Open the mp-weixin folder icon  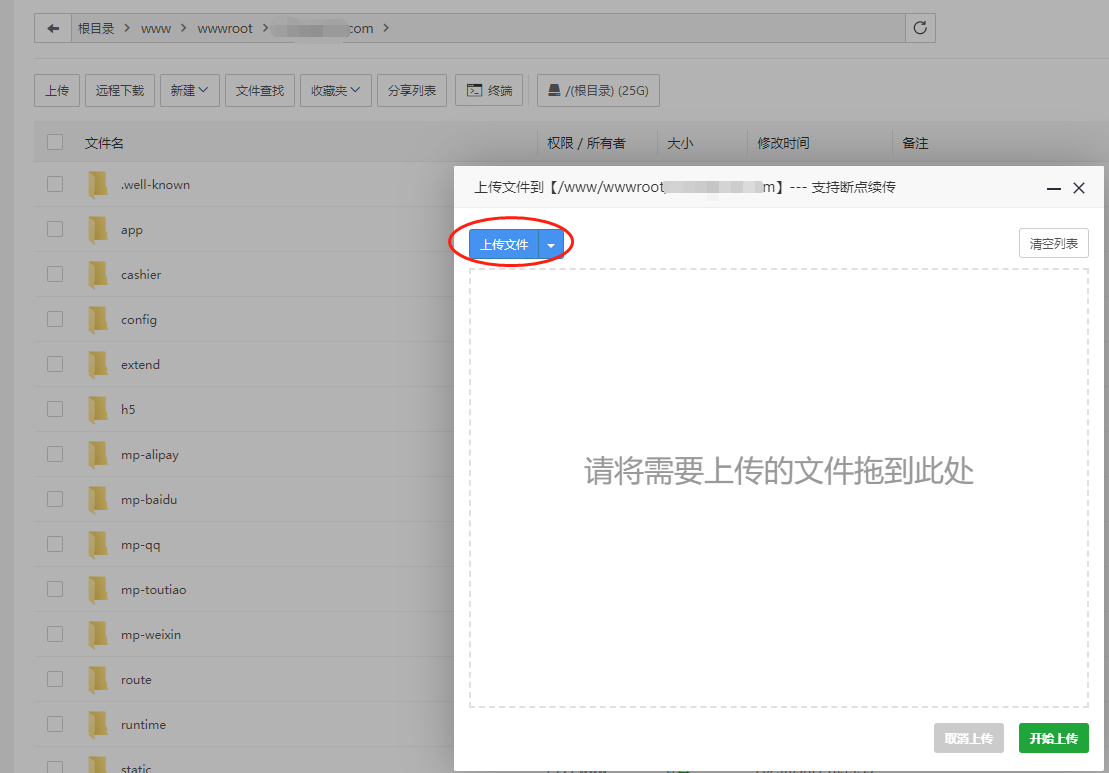[x=98, y=634]
